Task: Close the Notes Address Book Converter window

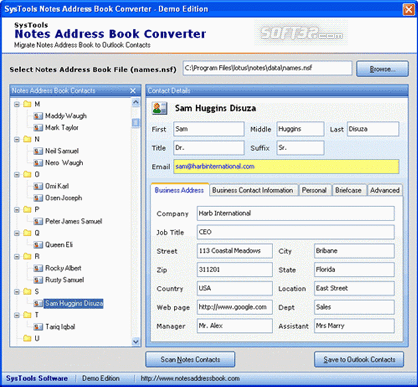Action: (408, 9)
